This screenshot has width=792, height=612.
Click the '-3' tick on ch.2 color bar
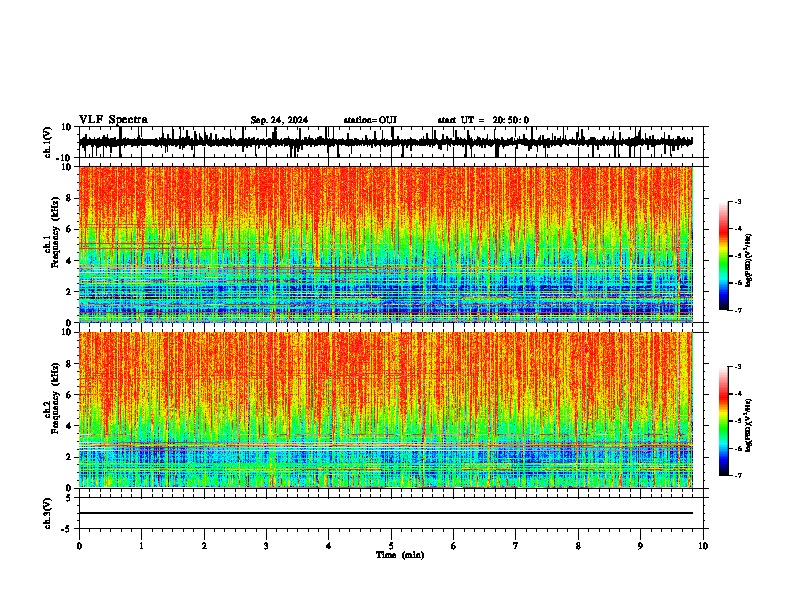coord(737,367)
